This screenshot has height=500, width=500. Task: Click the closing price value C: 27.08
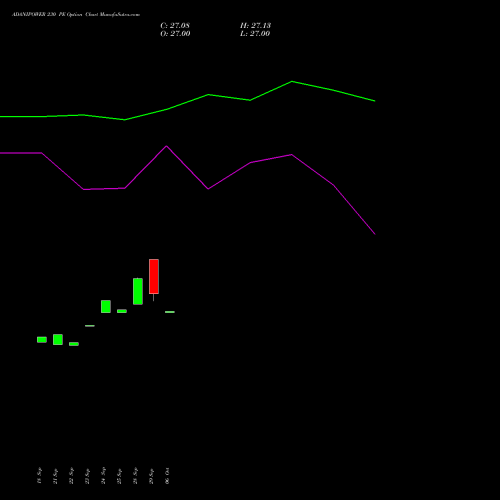(x=175, y=26)
